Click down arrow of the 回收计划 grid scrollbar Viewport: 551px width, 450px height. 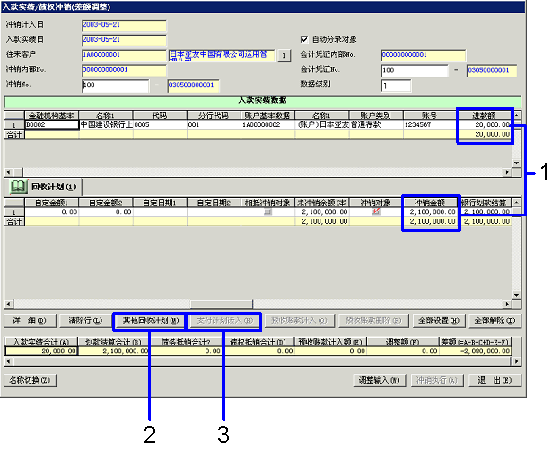[x=516, y=295]
